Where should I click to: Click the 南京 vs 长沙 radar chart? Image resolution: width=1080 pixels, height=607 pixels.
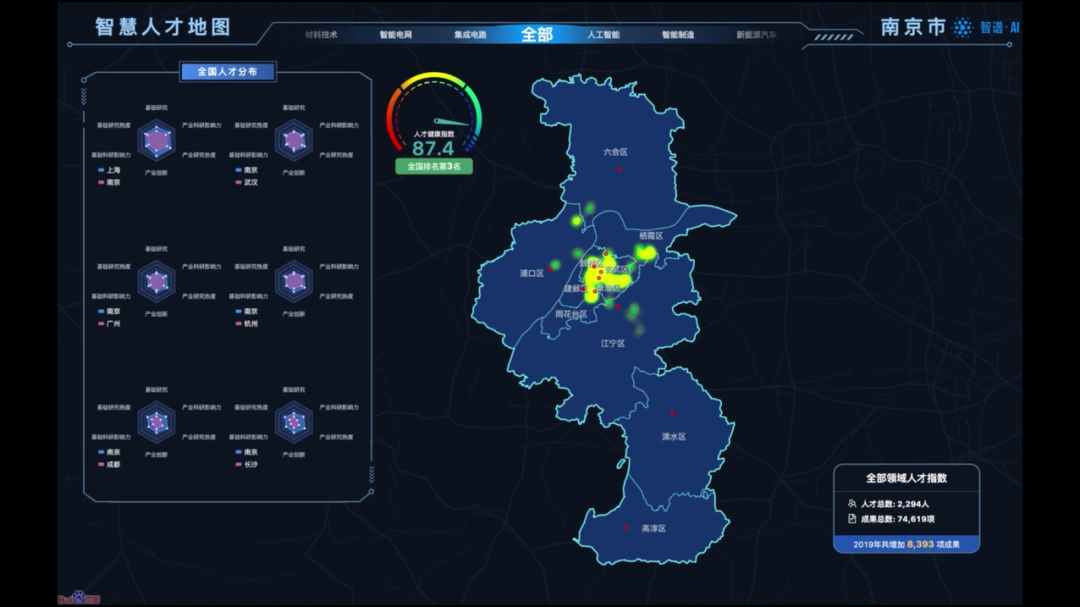(x=293, y=423)
